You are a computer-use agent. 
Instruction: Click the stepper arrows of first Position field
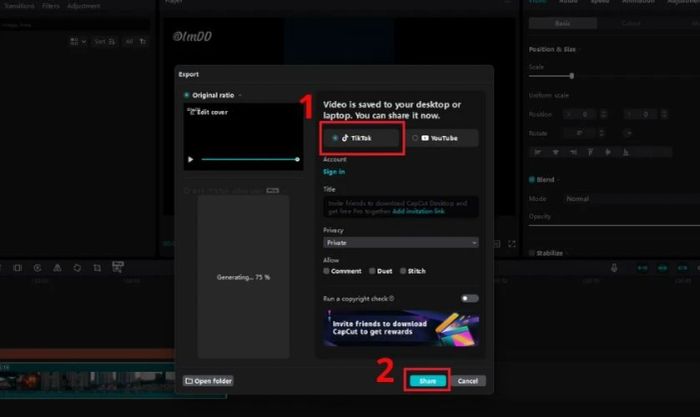[x=604, y=114]
